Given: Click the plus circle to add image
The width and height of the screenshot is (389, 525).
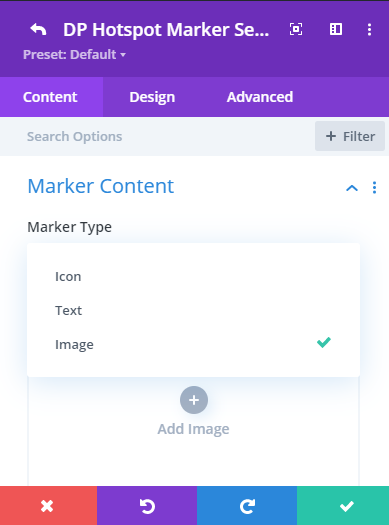Looking at the screenshot, I should 194,400.
